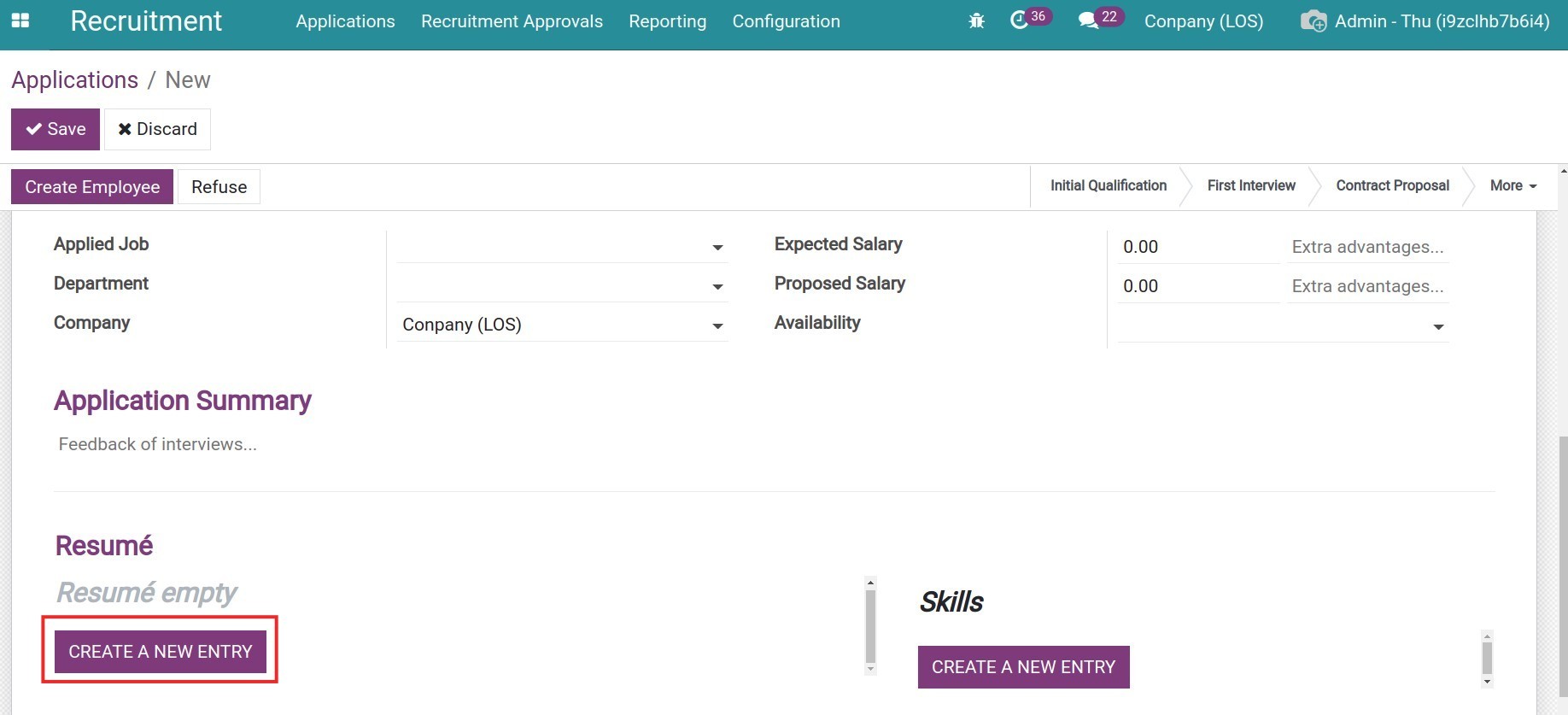Open the Recruitment Approvals menu
The image size is (1568, 715).
coord(512,21)
